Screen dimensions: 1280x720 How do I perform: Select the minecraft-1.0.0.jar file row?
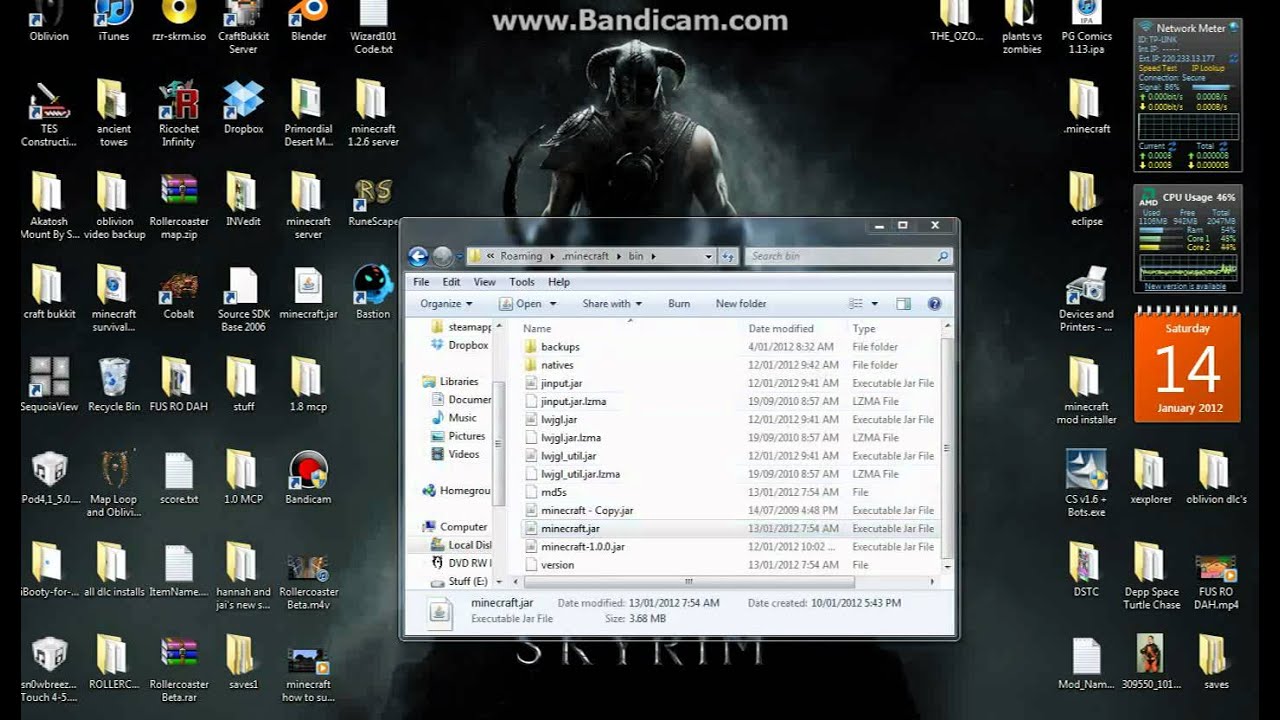point(729,547)
